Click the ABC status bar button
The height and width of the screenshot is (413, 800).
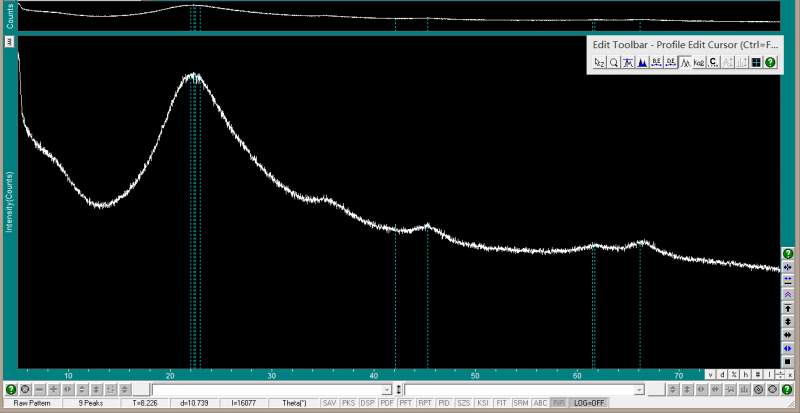[540, 403]
